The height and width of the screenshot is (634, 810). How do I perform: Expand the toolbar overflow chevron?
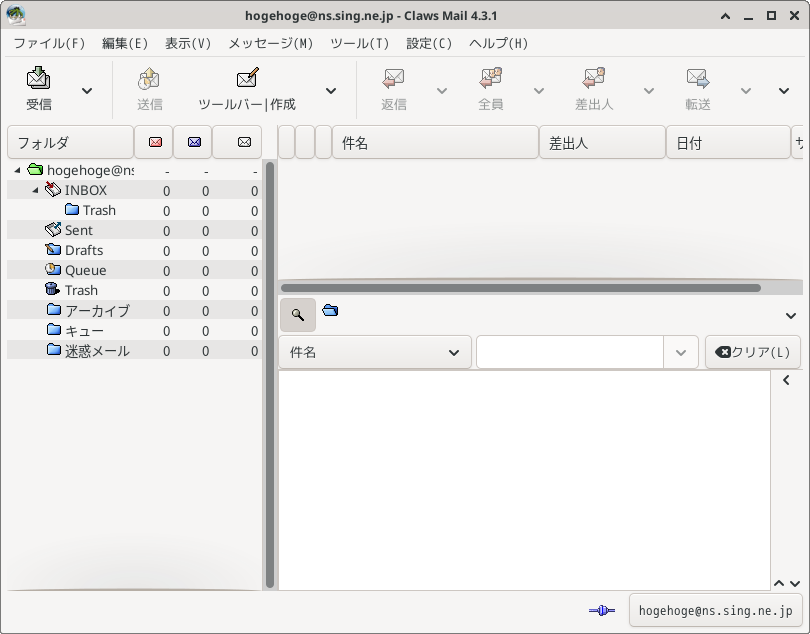click(x=784, y=90)
